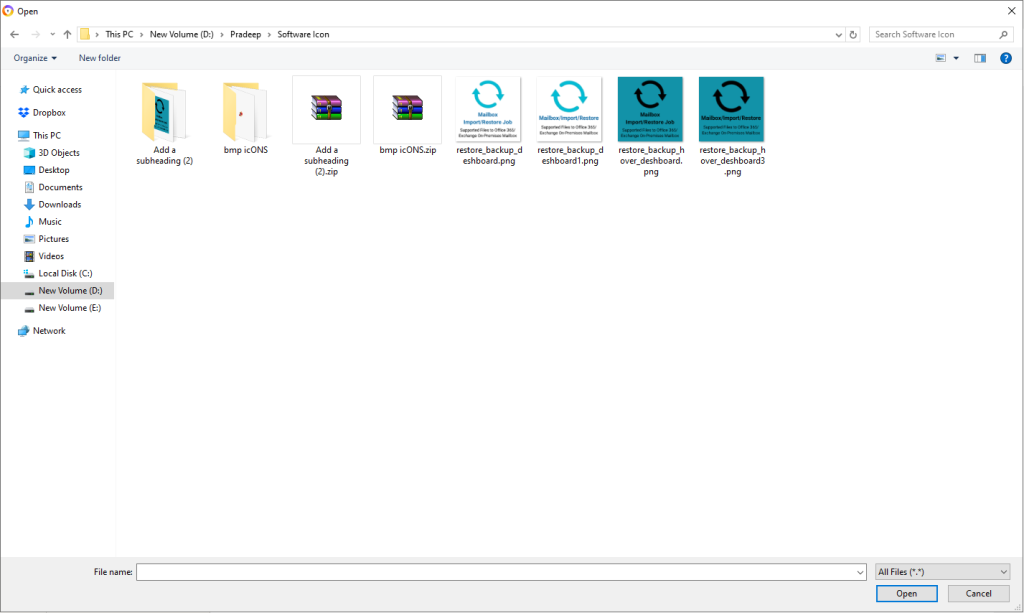The image size is (1024, 613).
Task: Open the All Files (*.*) type filter
Action: click(x=942, y=572)
